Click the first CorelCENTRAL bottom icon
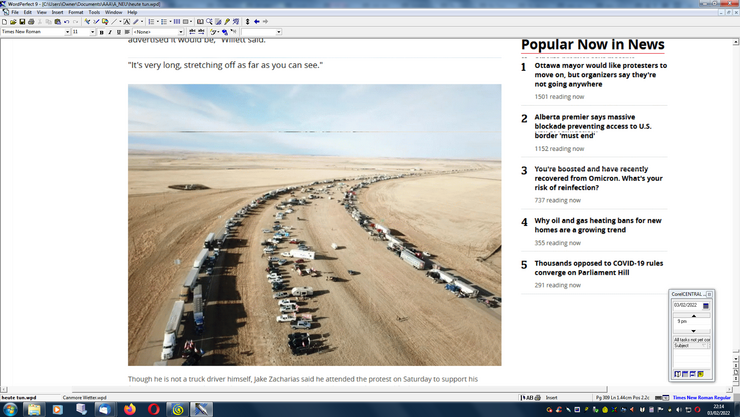 click(x=678, y=374)
